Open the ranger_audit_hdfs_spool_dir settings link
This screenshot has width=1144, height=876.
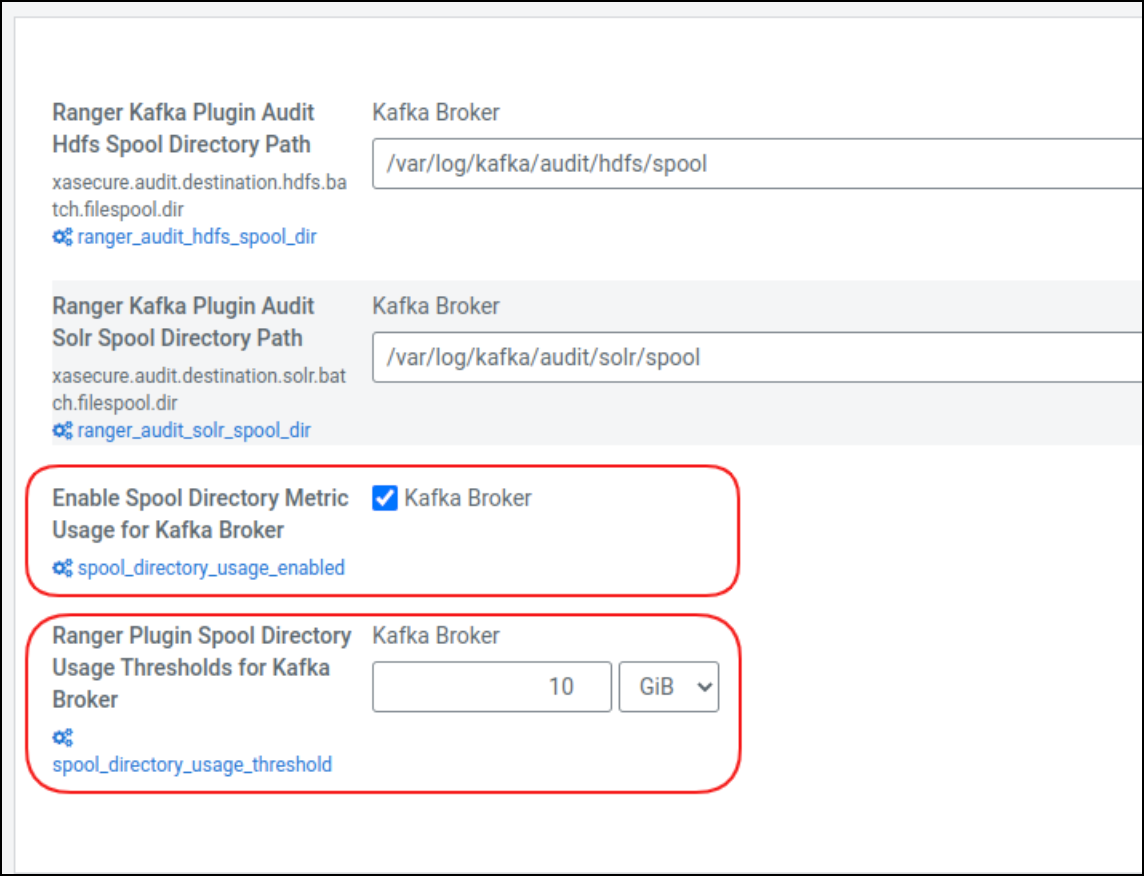(x=194, y=237)
